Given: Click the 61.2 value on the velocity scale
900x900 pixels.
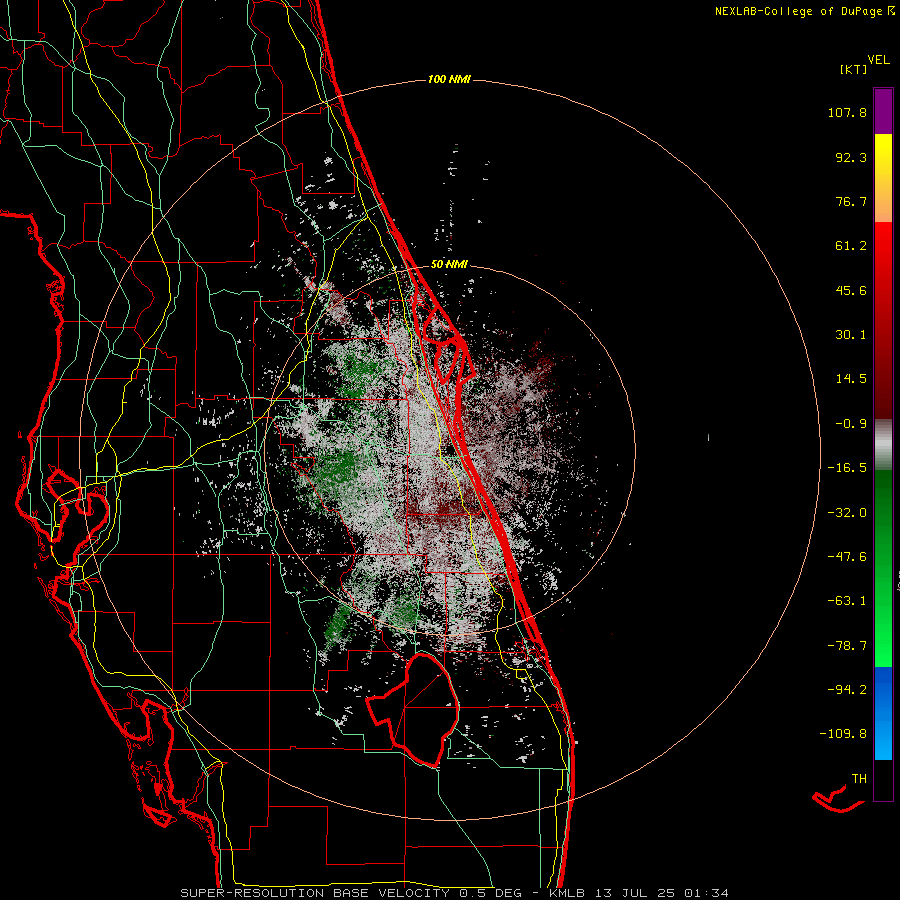Looking at the screenshot, I should pyautogui.click(x=851, y=246).
